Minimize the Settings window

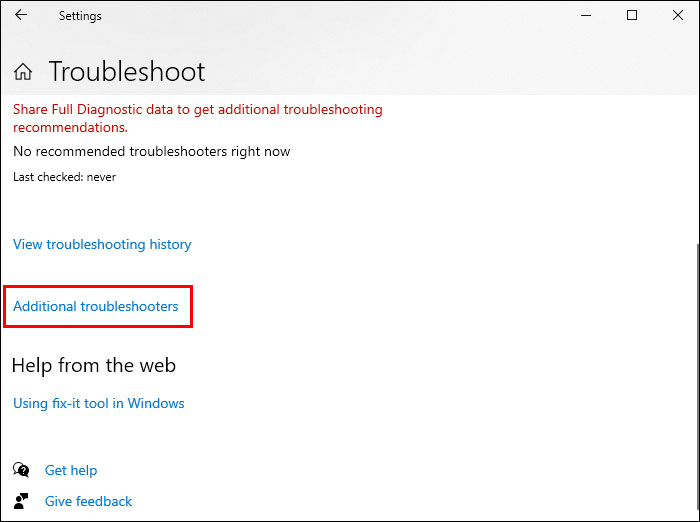pos(587,16)
